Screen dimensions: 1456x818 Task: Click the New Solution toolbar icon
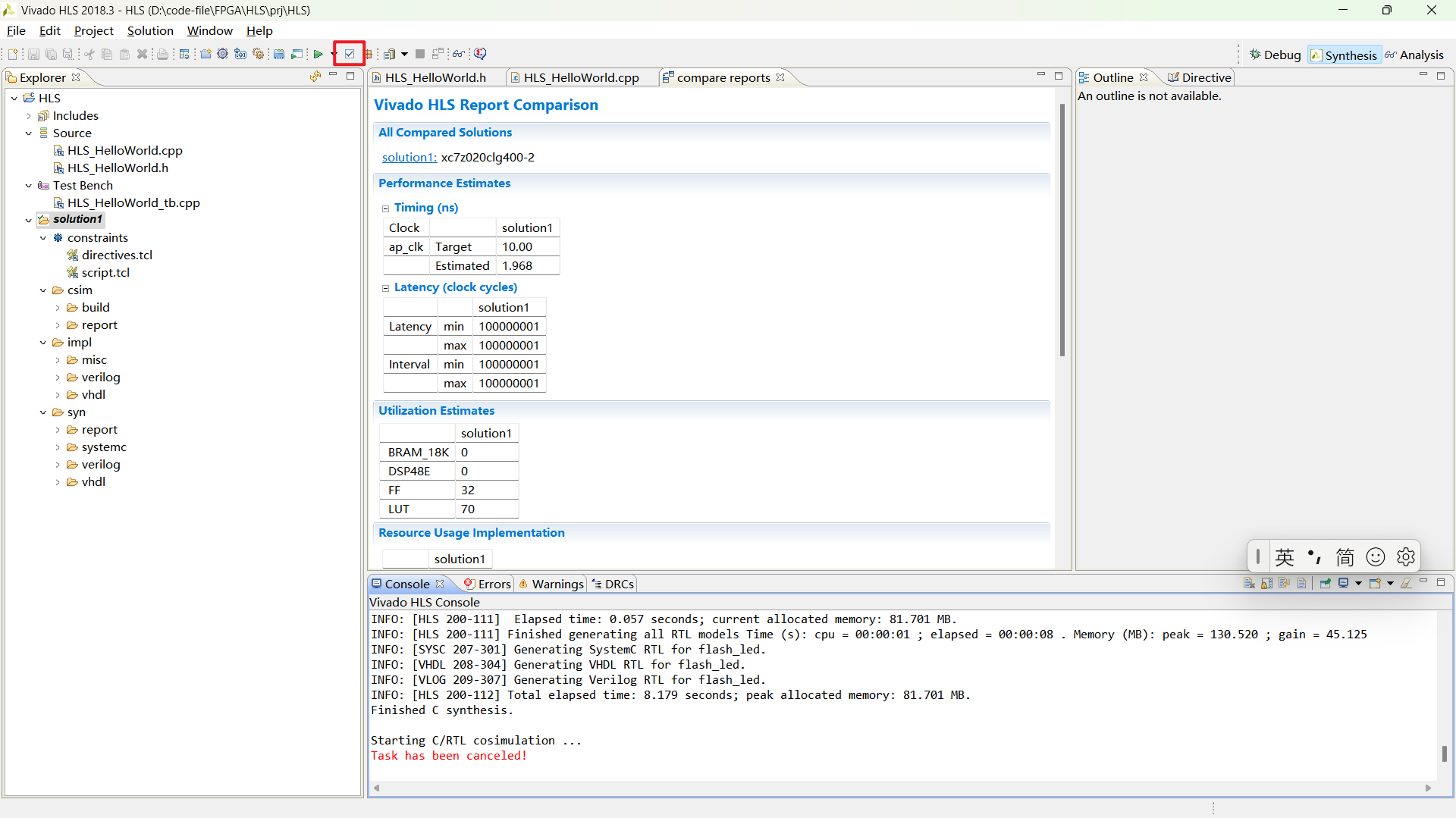coord(240,54)
